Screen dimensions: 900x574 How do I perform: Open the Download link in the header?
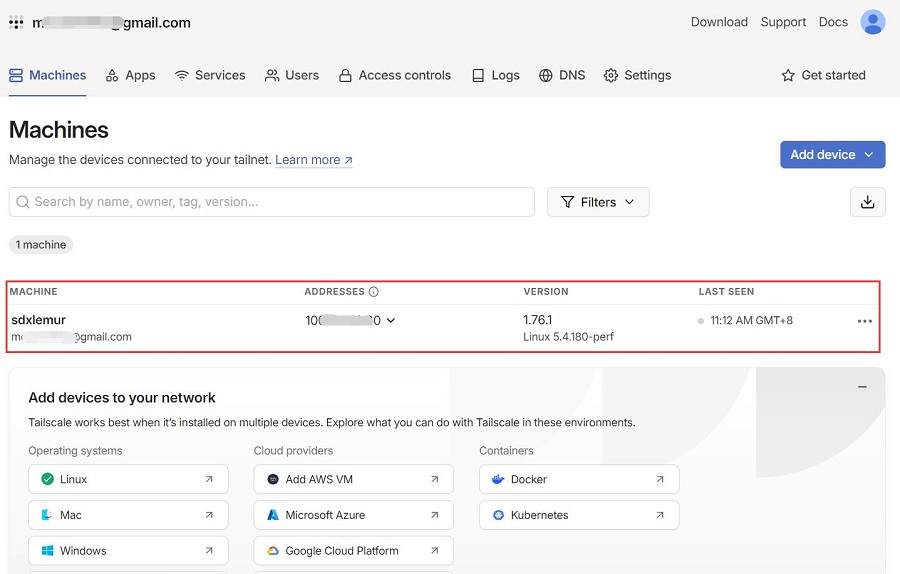719,22
